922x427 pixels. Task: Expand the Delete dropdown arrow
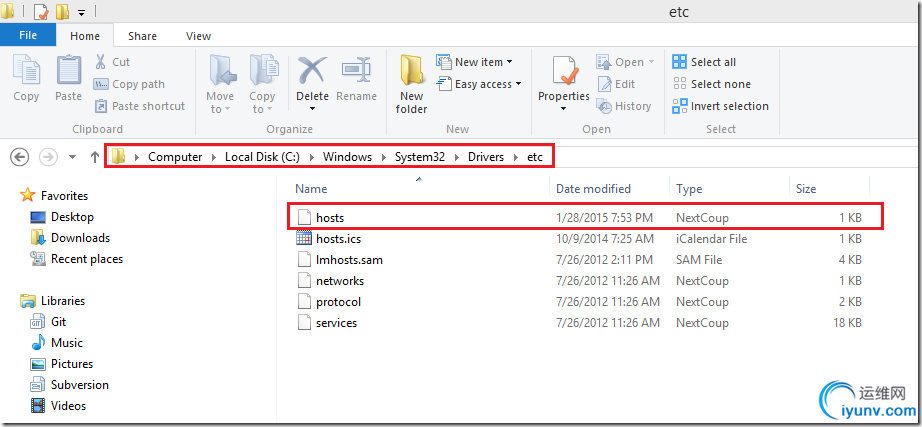point(312,109)
